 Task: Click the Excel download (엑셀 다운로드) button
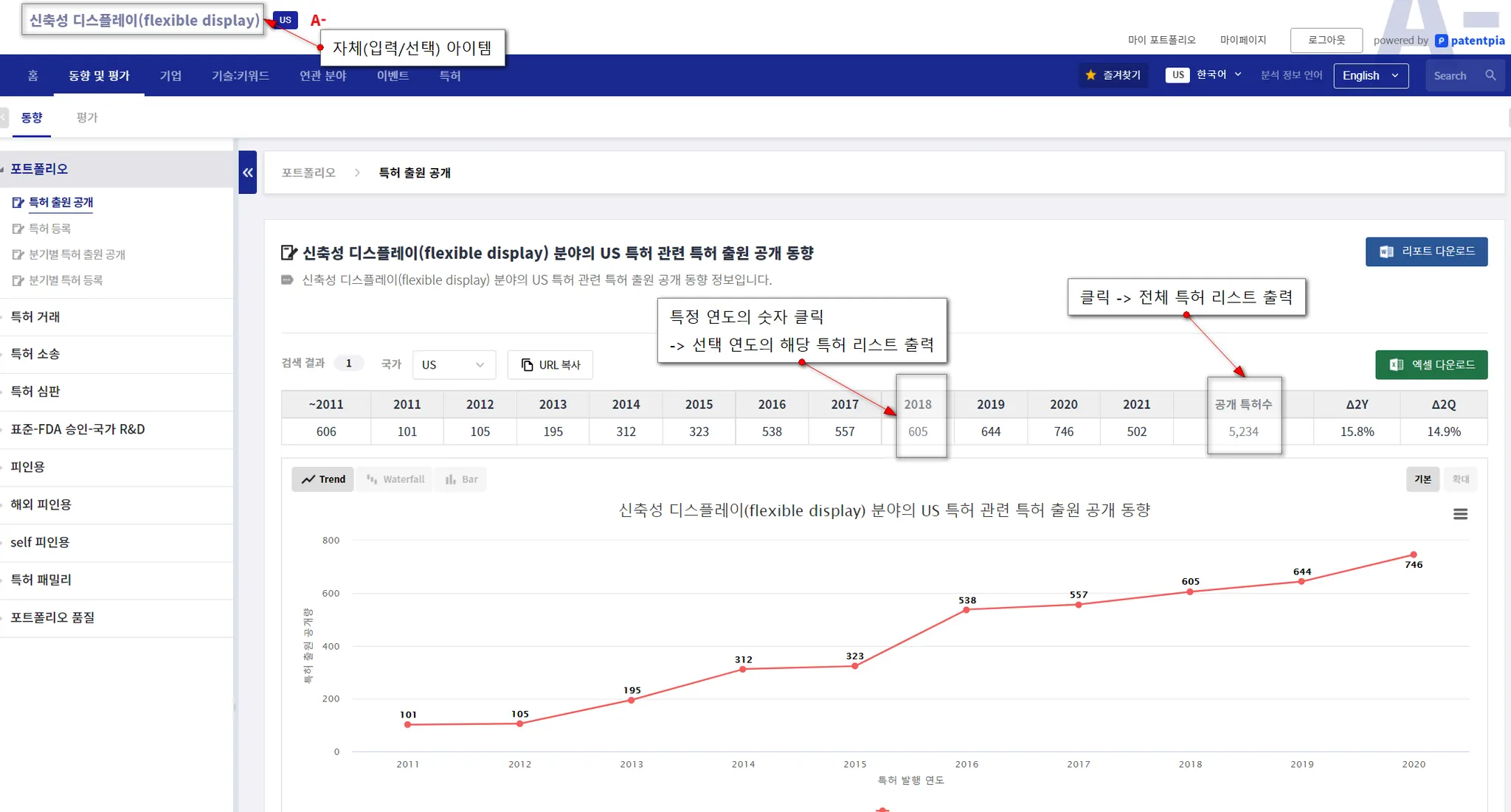(1431, 365)
